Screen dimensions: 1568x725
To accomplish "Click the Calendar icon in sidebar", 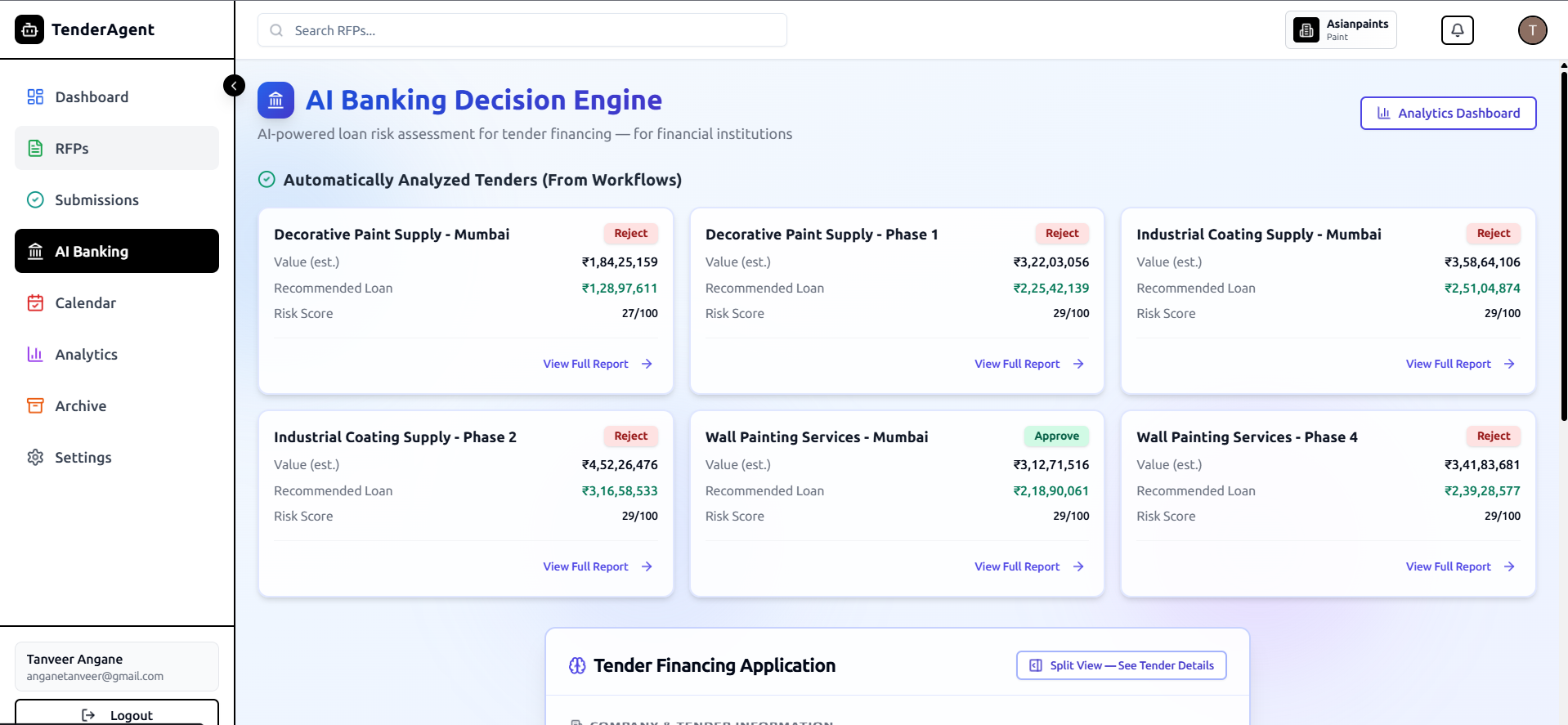I will coord(35,302).
